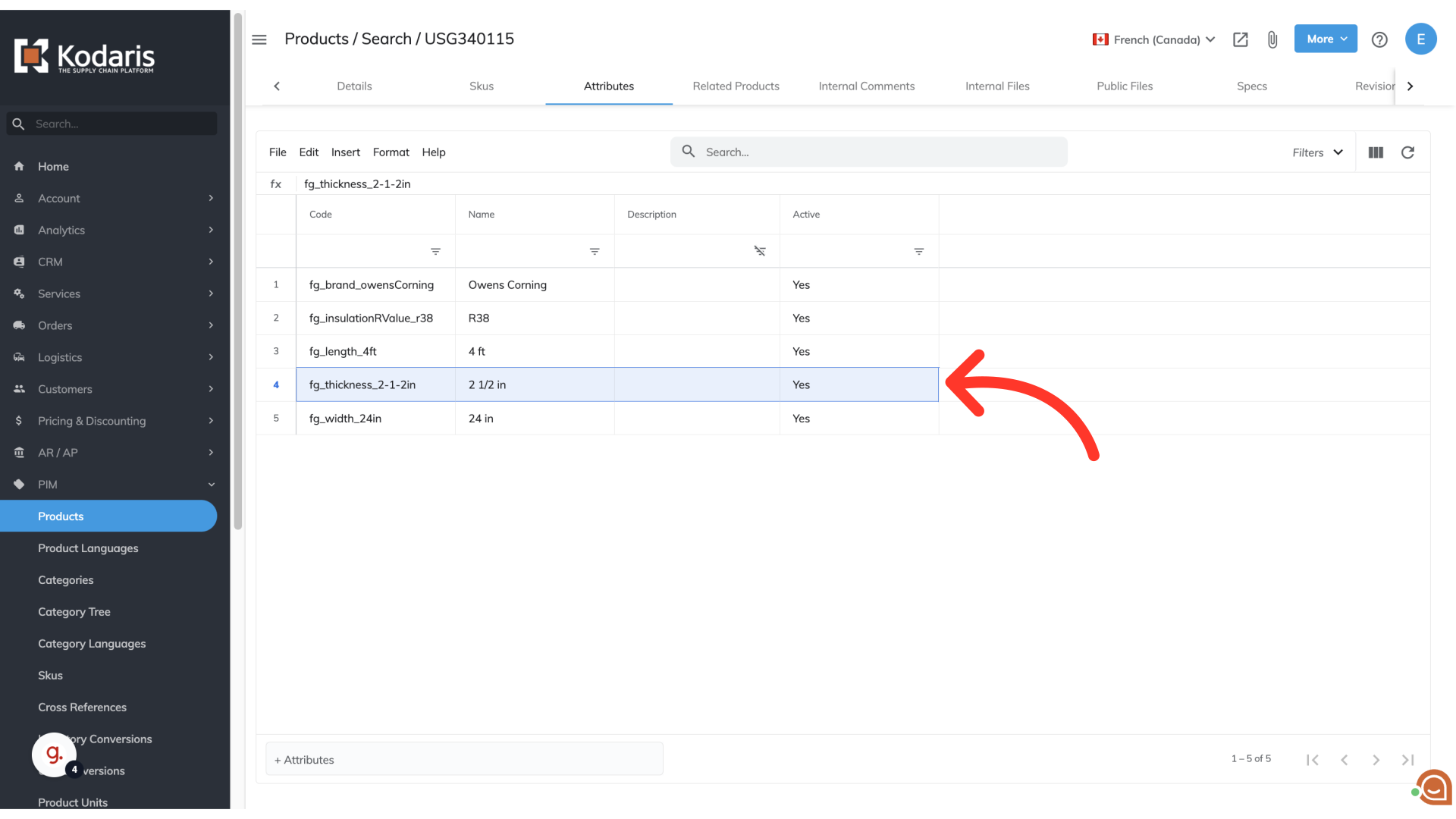Open the More actions dropdown
Screen dimensions: 1456x819
point(1326,39)
